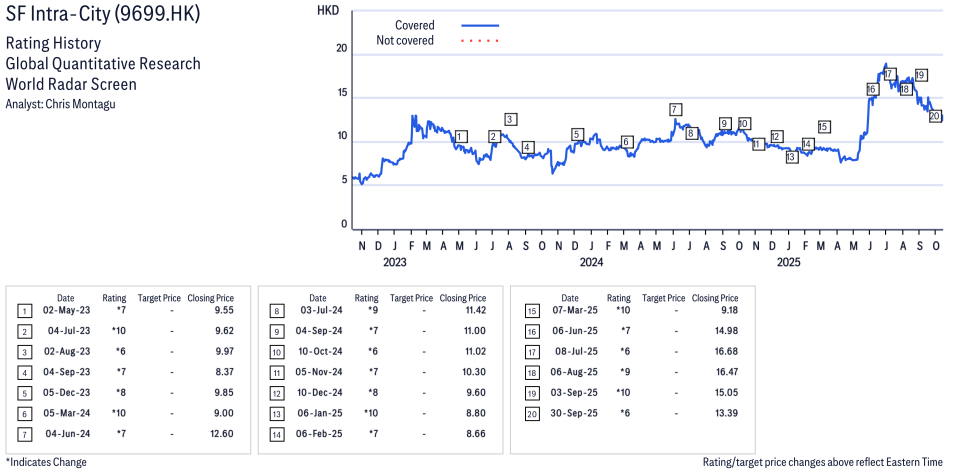Screen dimensions: 954x469
Task: Click chart marker 1 on the chart
Action: pyautogui.click(x=460, y=136)
